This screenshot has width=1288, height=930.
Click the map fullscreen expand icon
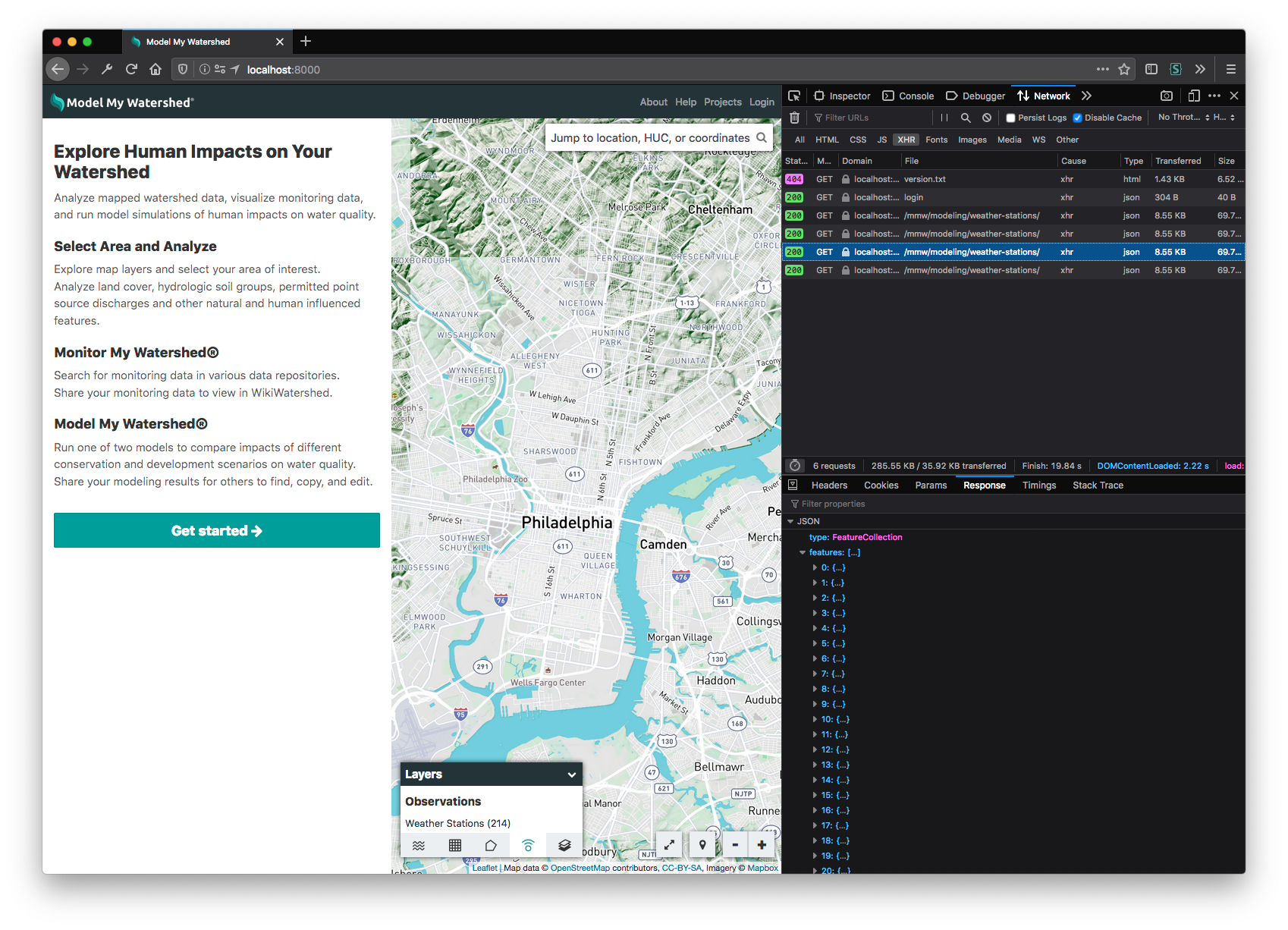(670, 844)
